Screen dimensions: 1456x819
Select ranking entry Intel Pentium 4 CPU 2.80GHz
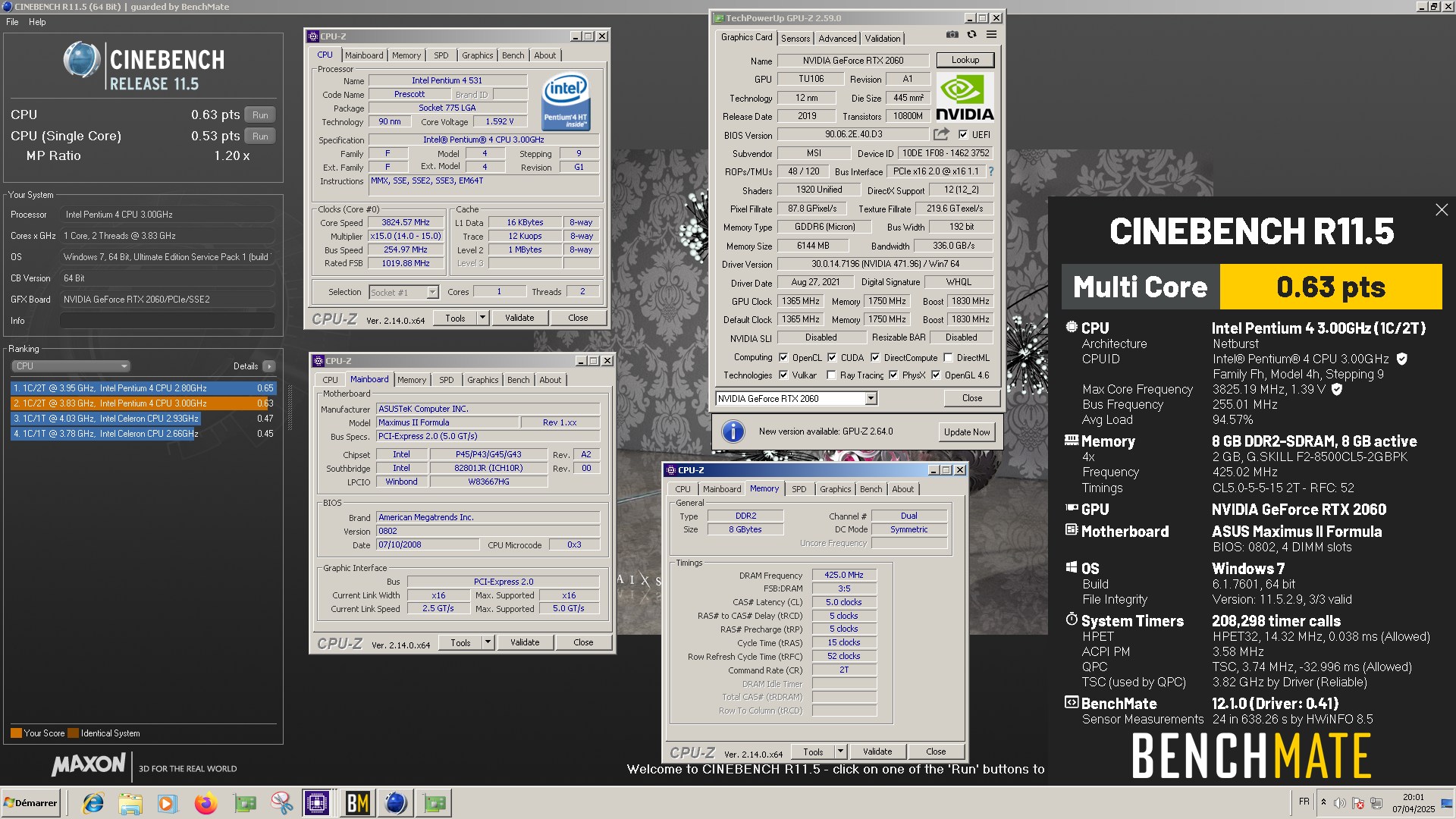click(143, 388)
